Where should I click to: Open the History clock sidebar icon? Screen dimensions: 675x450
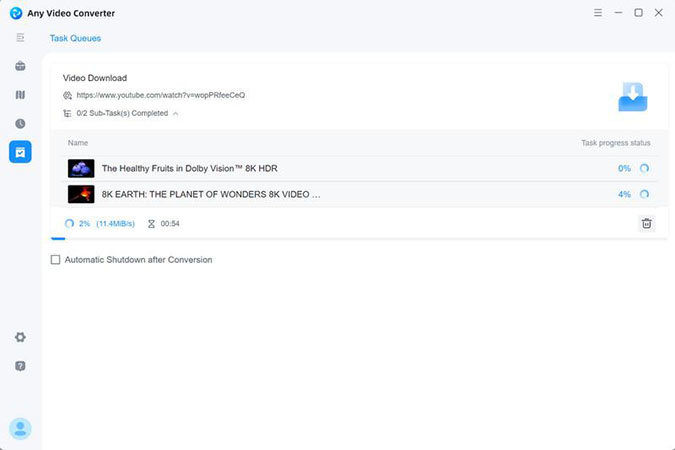click(x=20, y=124)
